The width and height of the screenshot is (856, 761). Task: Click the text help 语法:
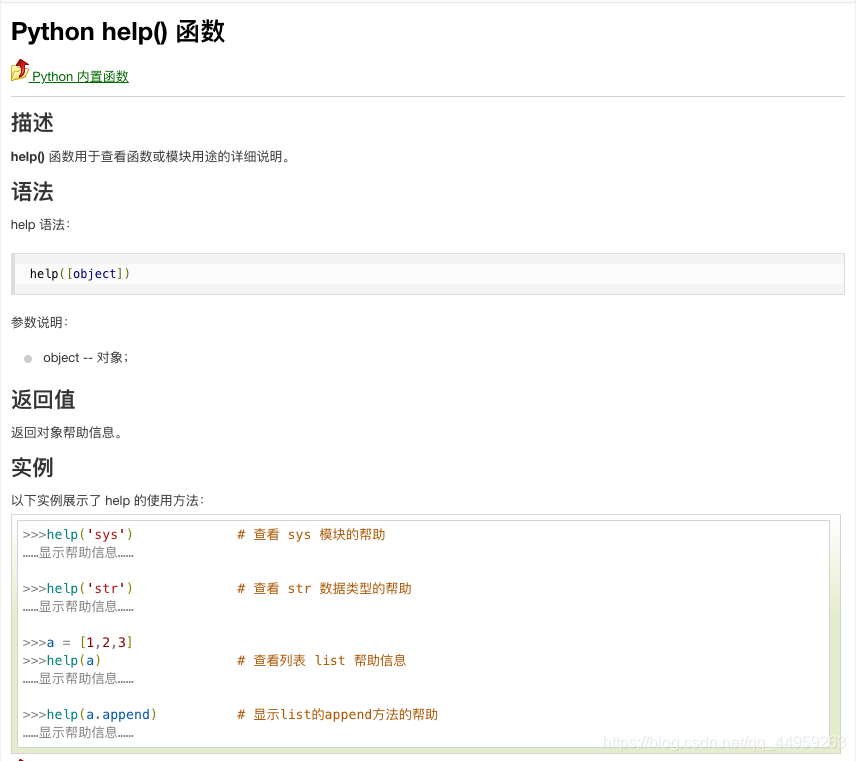click(x=40, y=225)
